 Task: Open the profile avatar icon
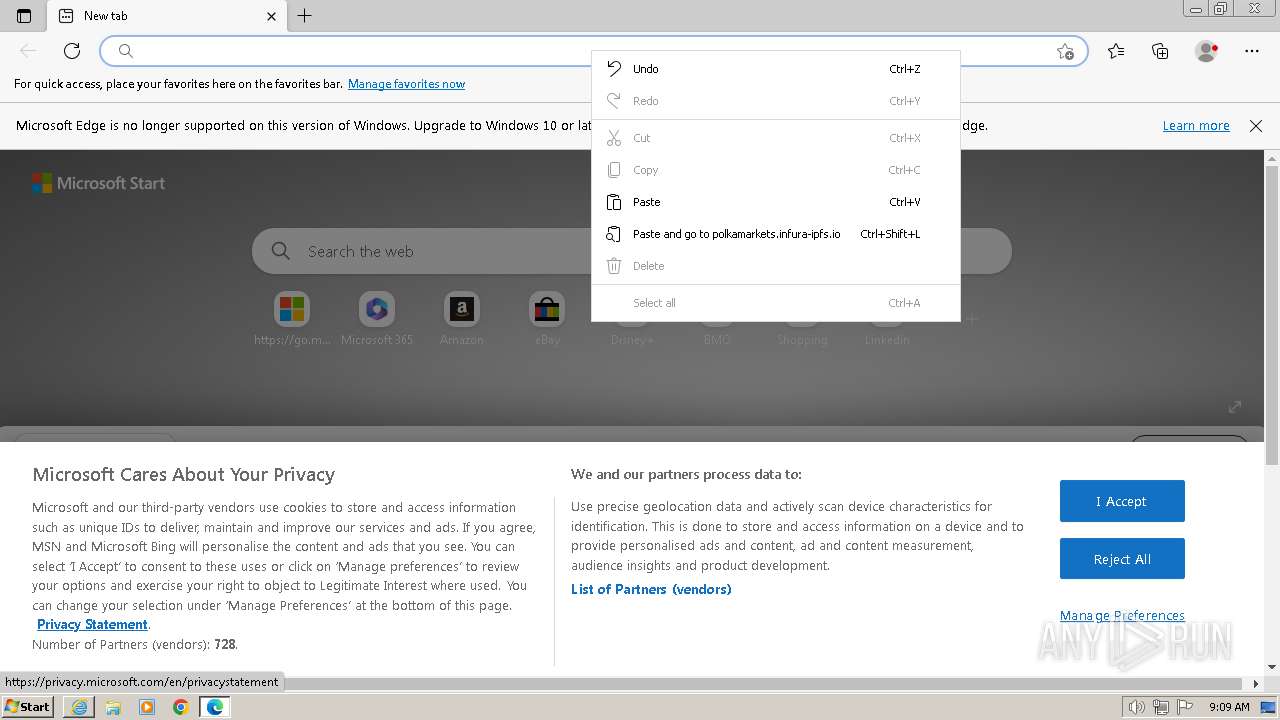(x=1206, y=51)
